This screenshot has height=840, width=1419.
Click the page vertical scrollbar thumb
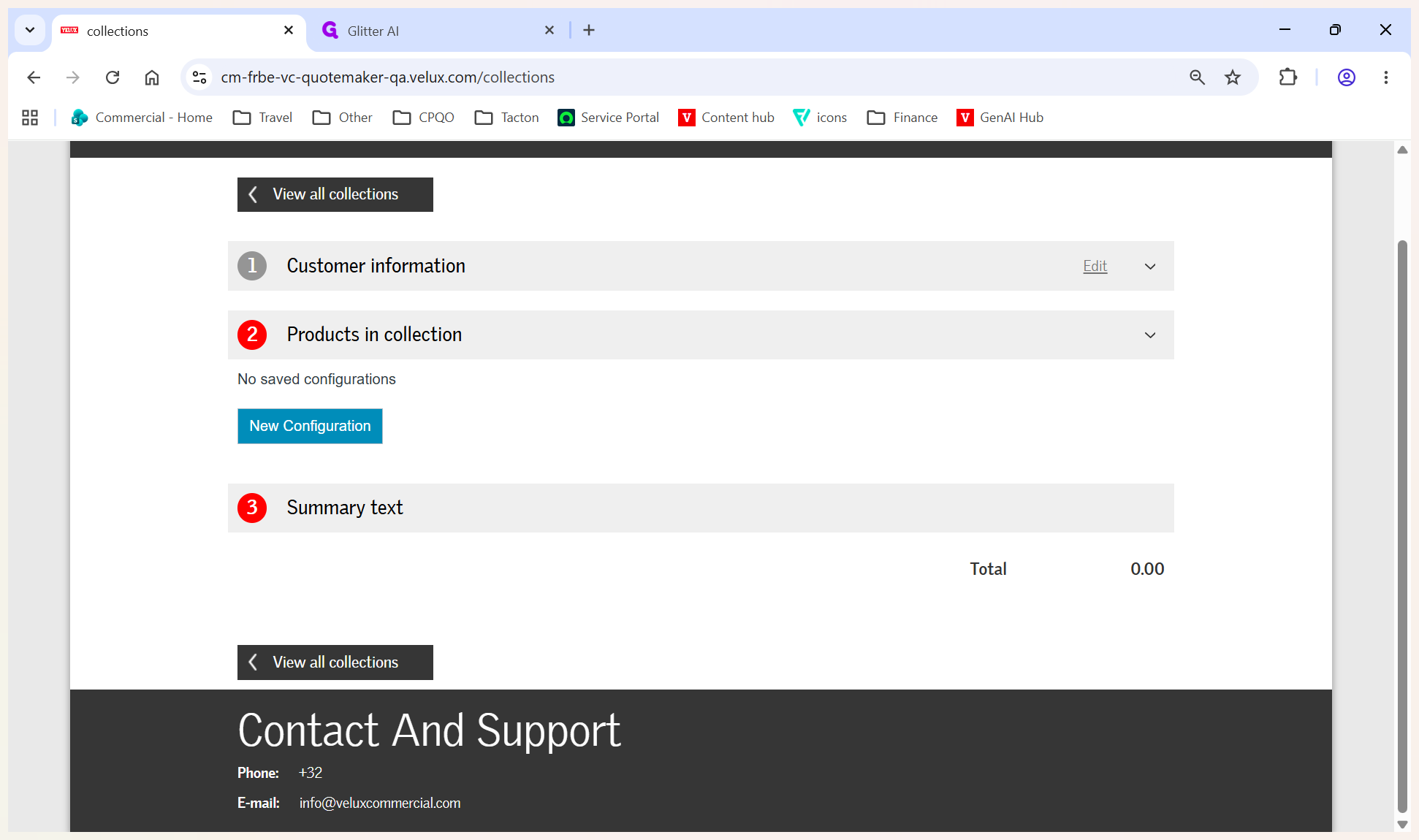click(x=1402, y=526)
